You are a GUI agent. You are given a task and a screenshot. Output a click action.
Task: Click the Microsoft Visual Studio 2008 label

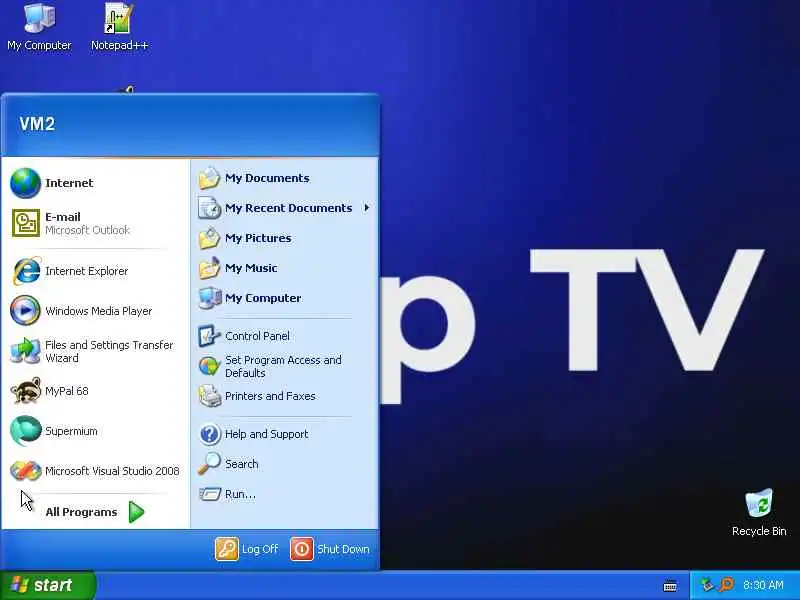pyautogui.click(x=112, y=471)
